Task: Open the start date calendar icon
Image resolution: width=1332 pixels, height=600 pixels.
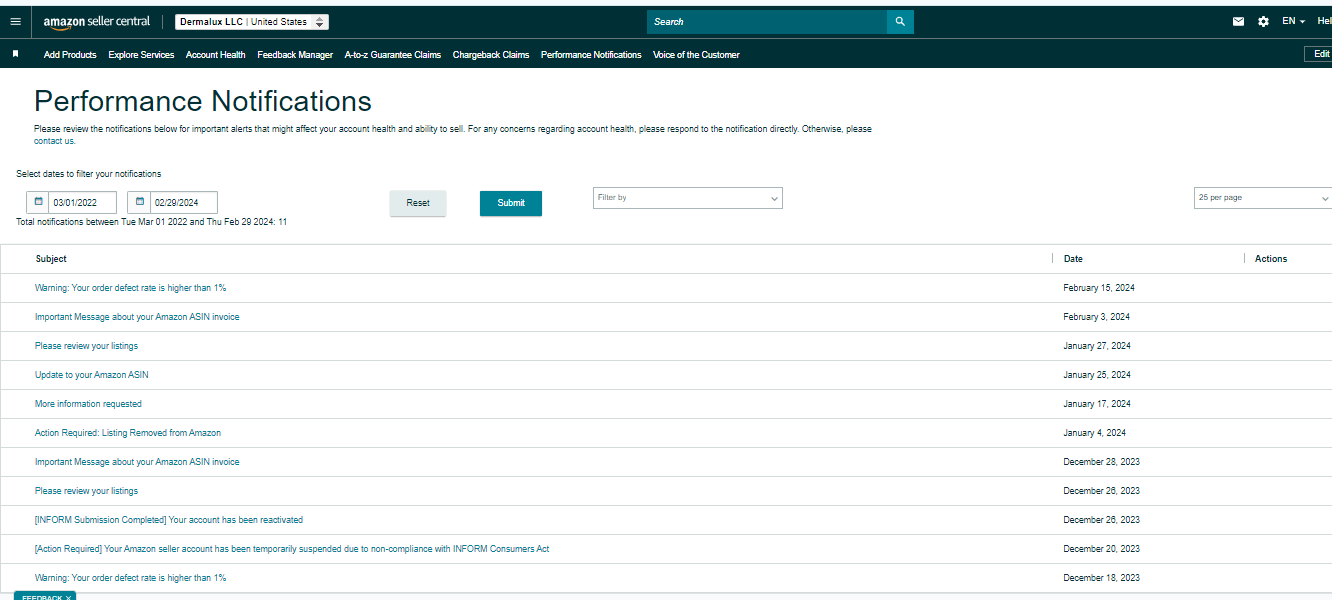Action: tap(38, 201)
